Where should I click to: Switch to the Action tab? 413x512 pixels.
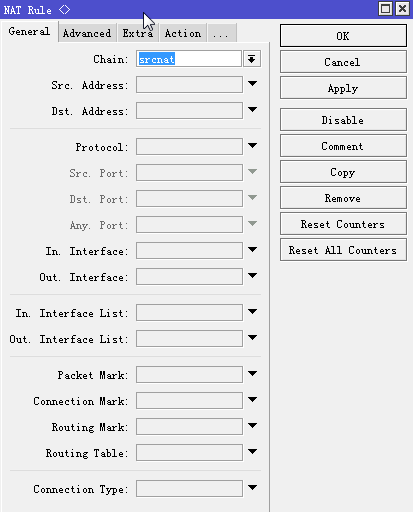click(183, 33)
